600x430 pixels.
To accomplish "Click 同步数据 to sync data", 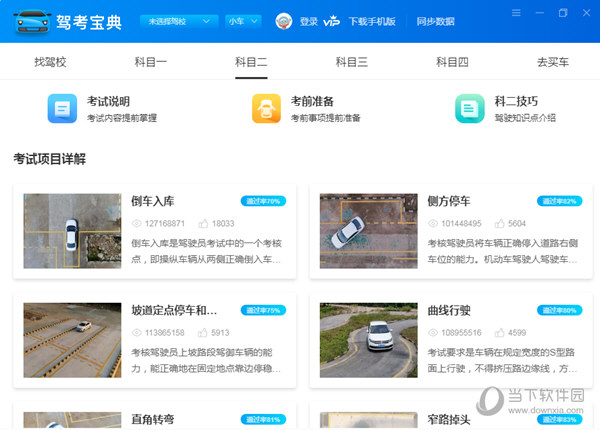I will [435, 21].
